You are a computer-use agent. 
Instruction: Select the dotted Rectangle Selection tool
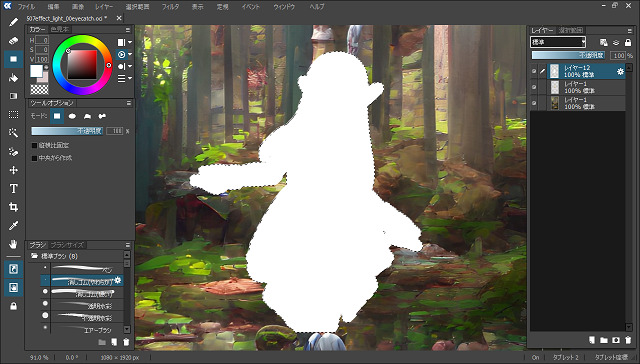coord(13,115)
